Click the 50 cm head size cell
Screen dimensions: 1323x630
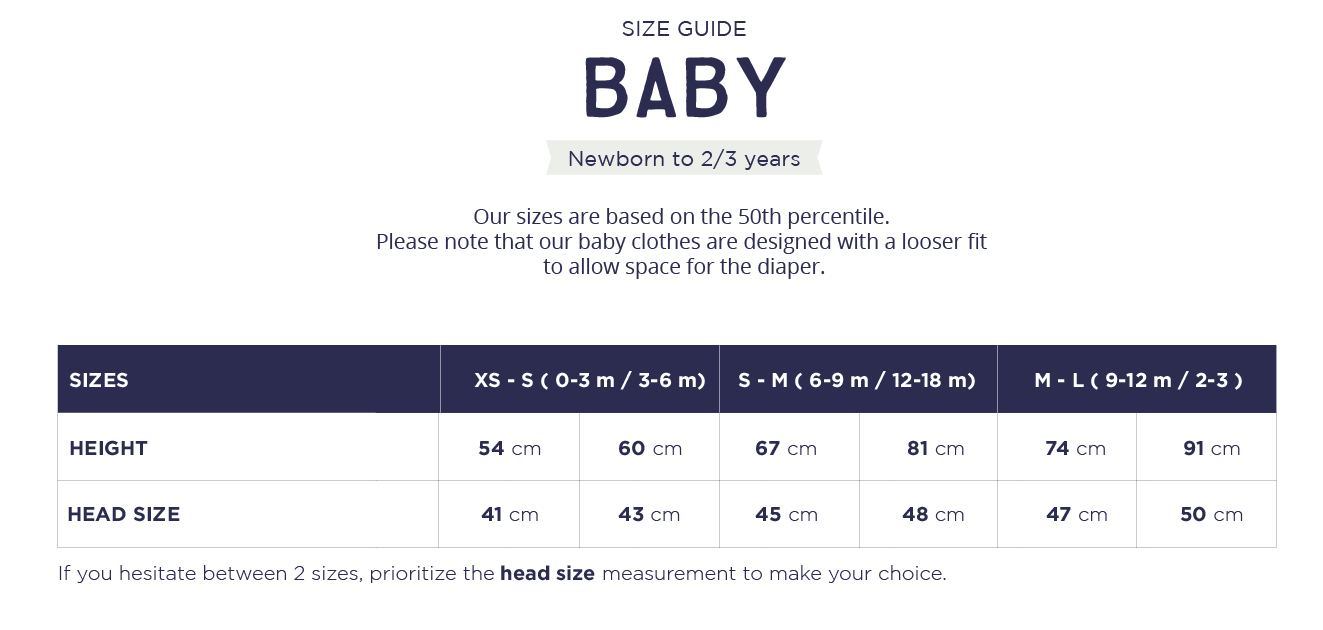[1206, 514]
